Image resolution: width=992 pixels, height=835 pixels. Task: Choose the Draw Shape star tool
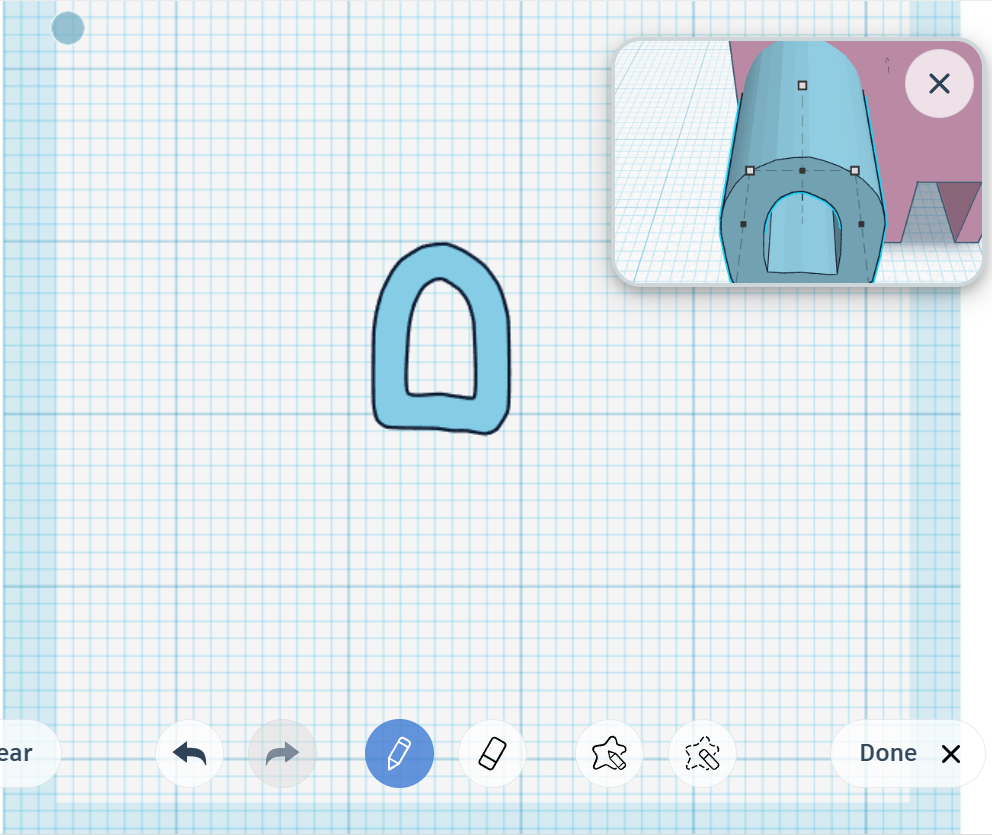609,754
